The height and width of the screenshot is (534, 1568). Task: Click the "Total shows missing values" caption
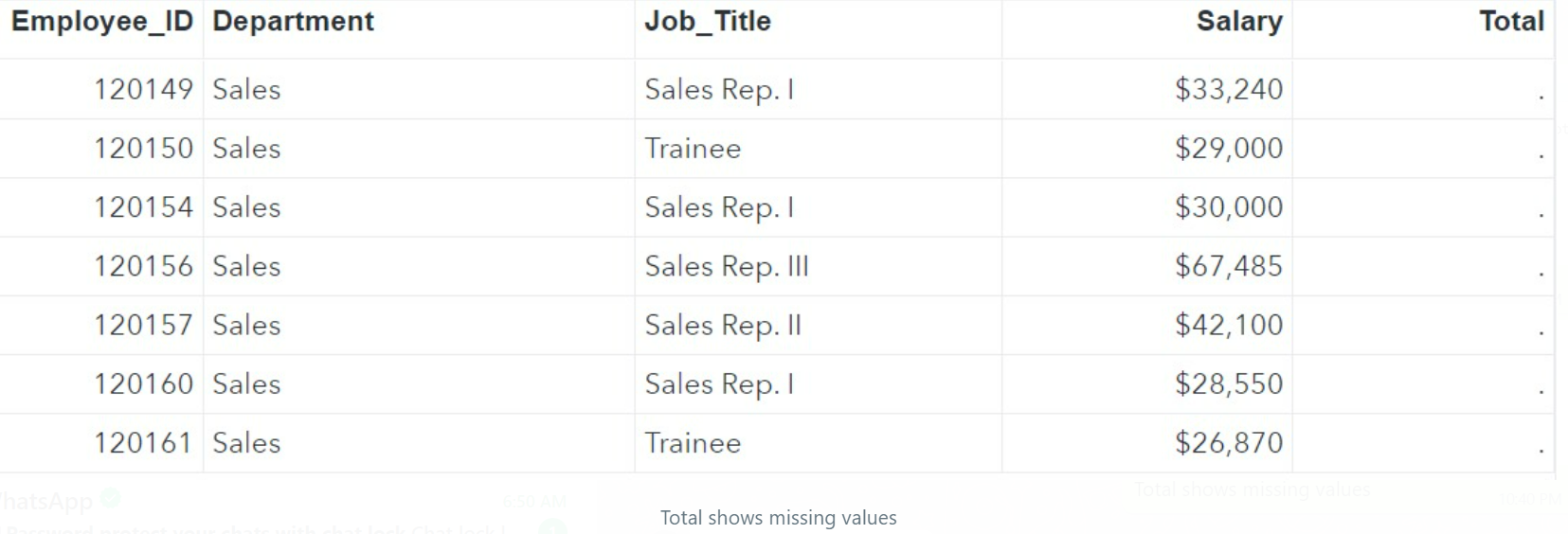click(778, 518)
